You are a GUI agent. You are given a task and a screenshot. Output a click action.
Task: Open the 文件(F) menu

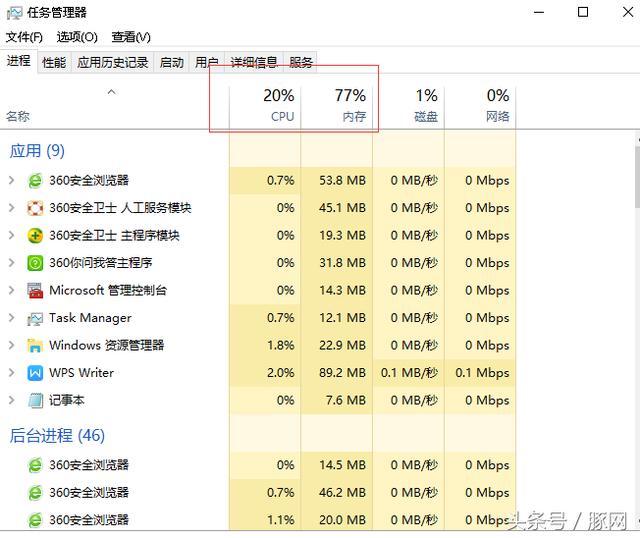coord(24,37)
